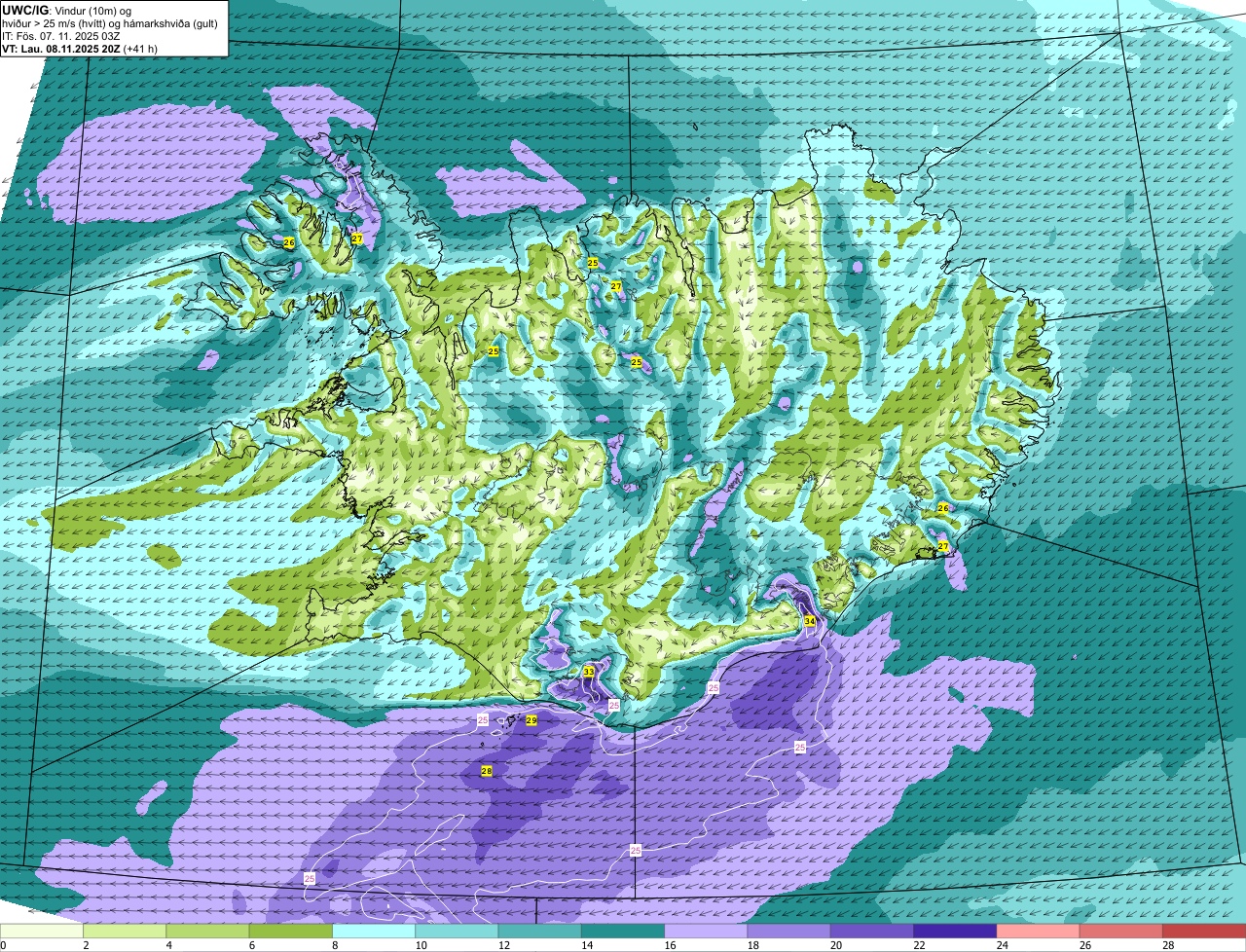This screenshot has width=1246, height=952.
Task: Click the 12–14 m/s teal legend swatch
Action: tap(540, 932)
